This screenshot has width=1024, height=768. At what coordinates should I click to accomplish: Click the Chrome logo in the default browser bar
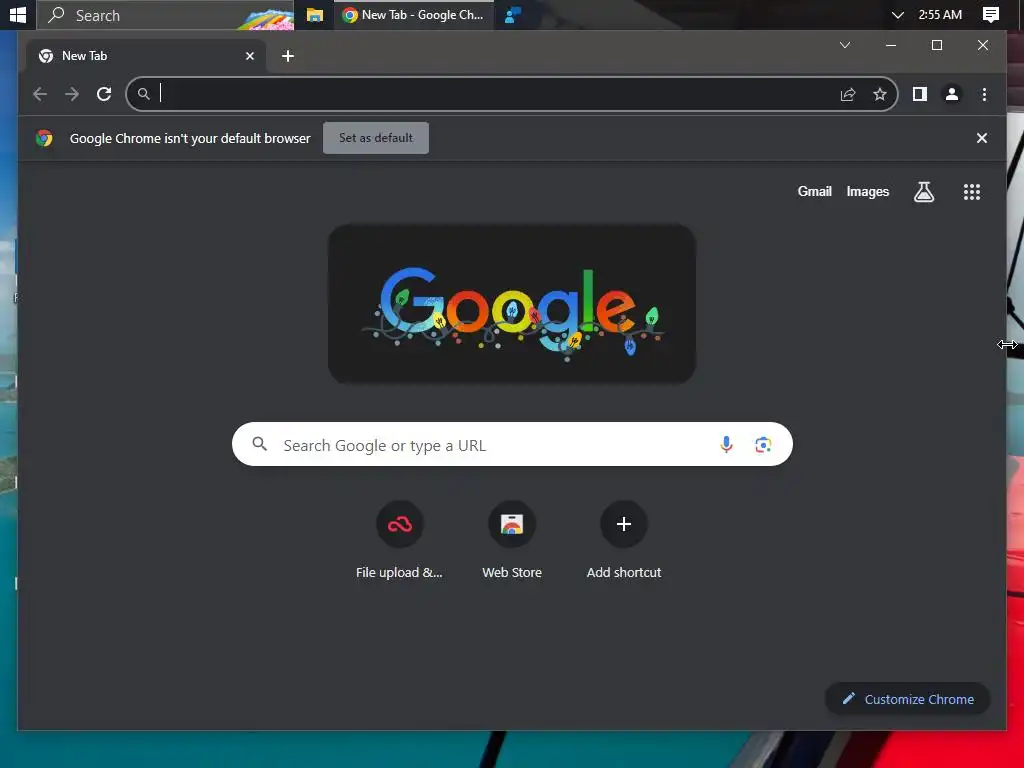pyautogui.click(x=44, y=138)
